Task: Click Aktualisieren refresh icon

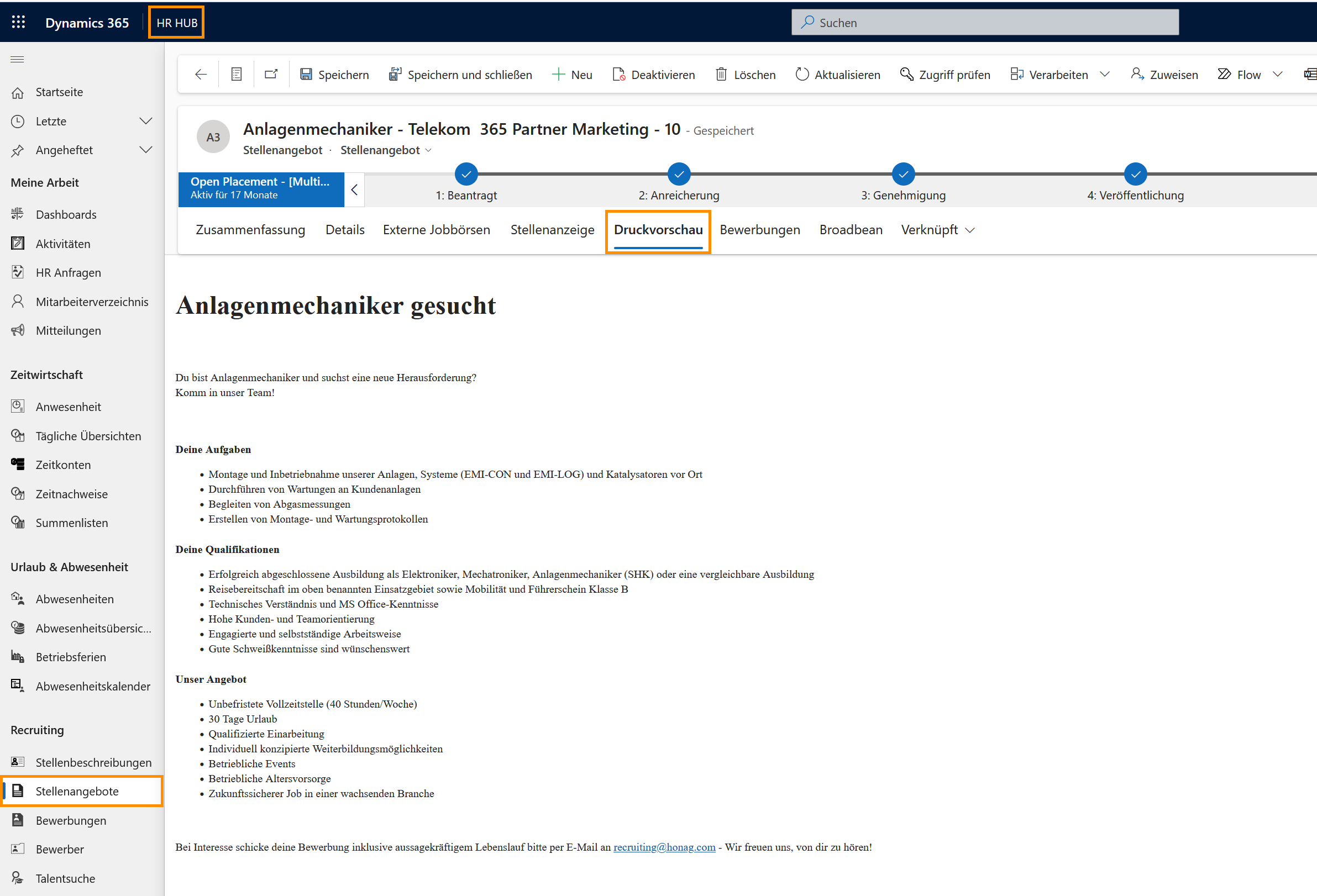Action: click(x=801, y=74)
